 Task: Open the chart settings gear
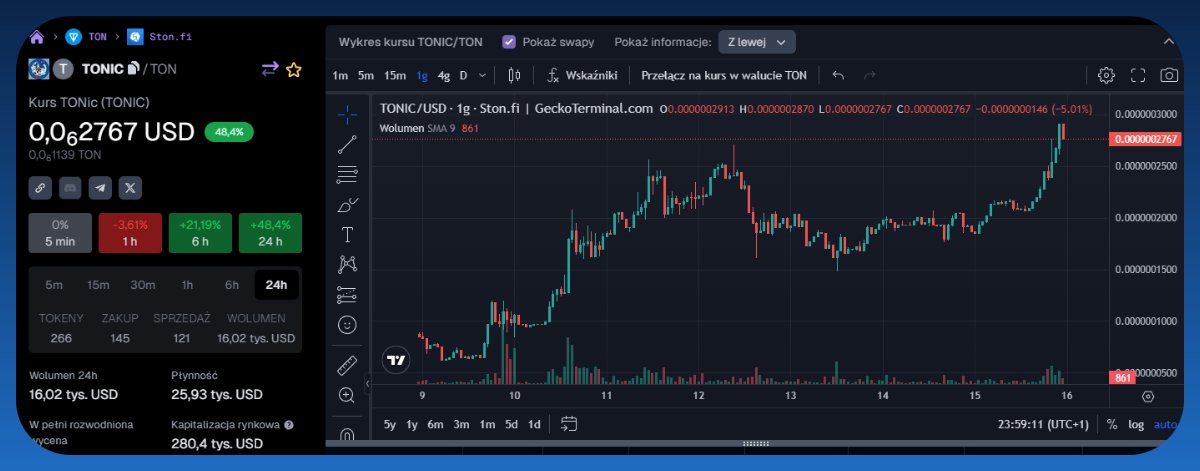coord(1106,75)
